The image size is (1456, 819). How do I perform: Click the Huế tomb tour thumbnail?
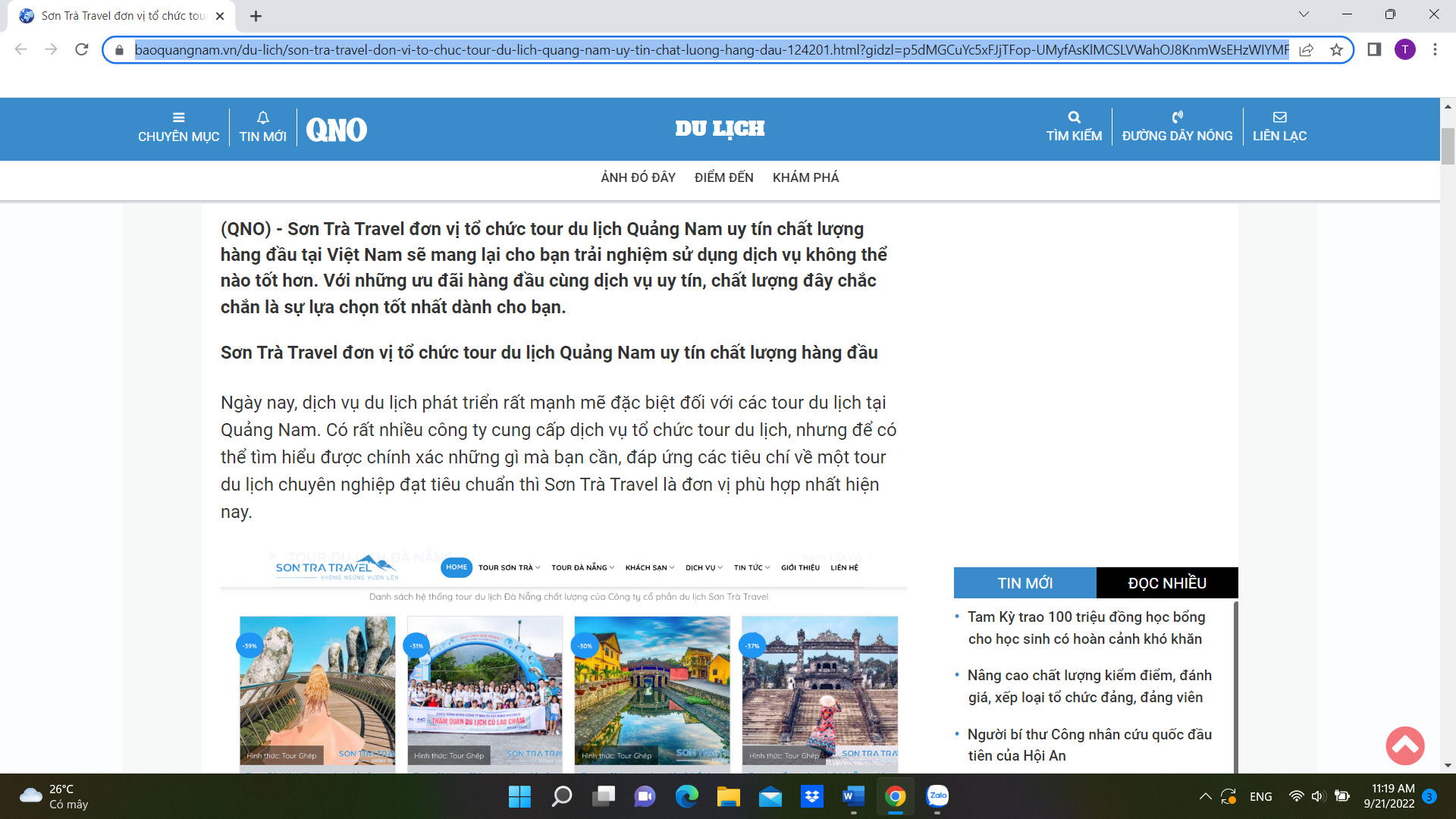pyautogui.click(x=820, y=690)
